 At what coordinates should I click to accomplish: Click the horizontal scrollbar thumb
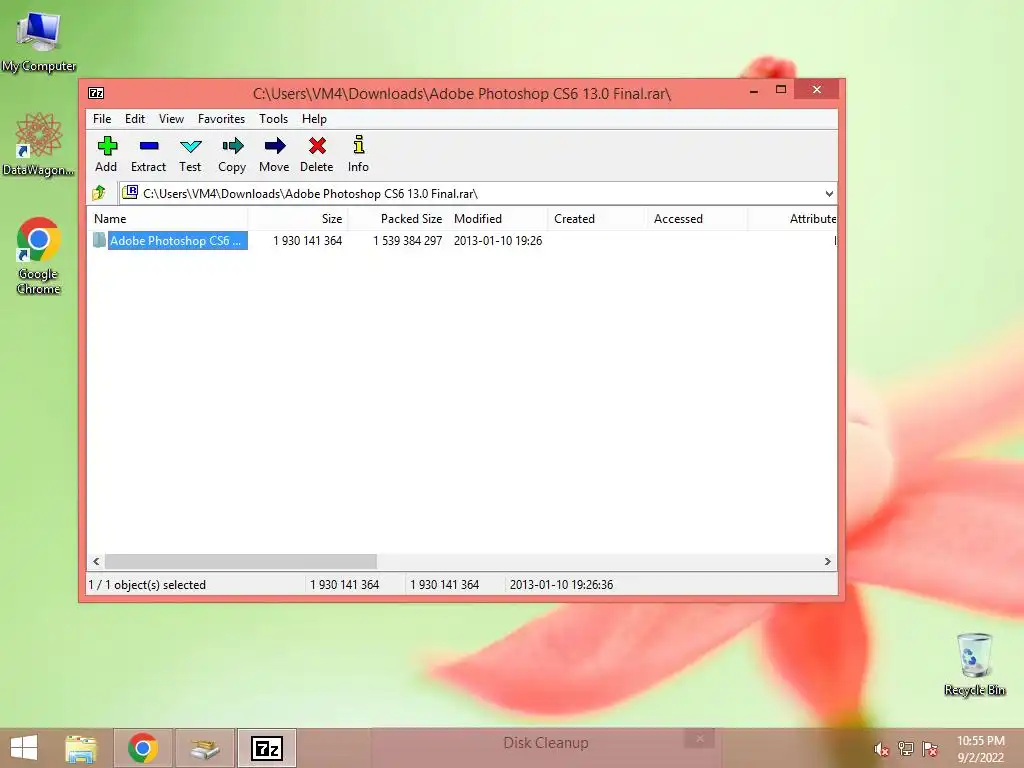[x=241, y=562]
